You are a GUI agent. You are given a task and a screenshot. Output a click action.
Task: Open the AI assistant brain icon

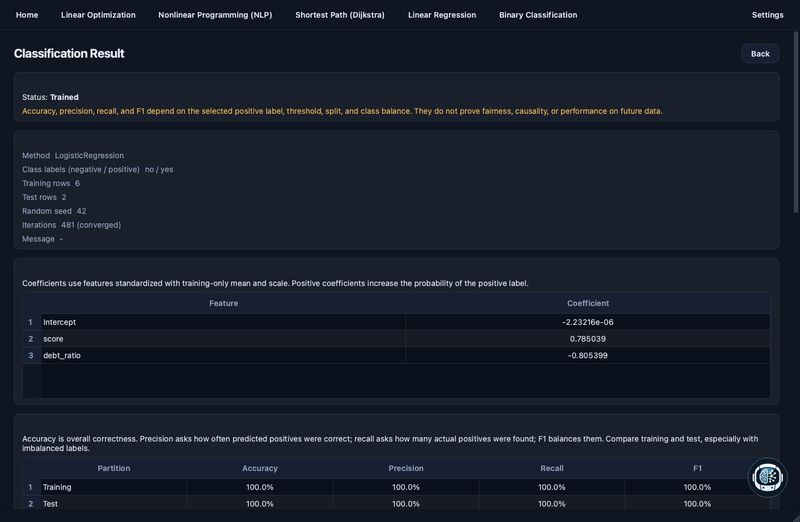point(767,478)
